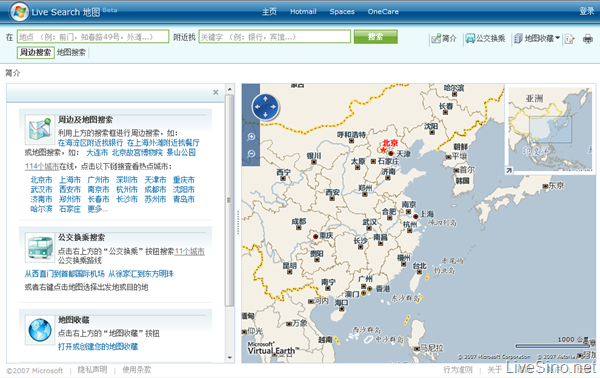Click the 东京 city marker on map
The image size is (600, 378).
point(545,186)
